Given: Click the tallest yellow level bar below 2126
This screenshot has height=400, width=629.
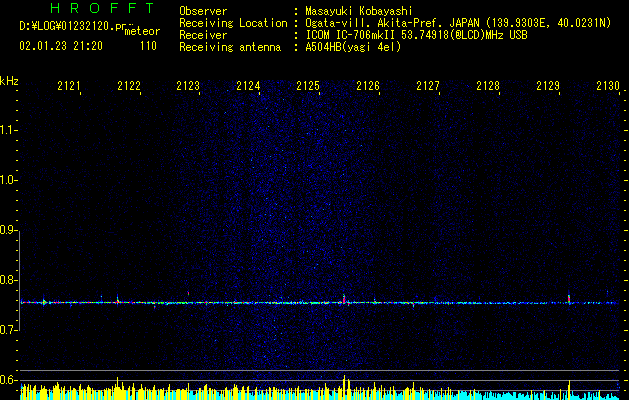Looking at the screenshot, I should [x=344, y=388].
